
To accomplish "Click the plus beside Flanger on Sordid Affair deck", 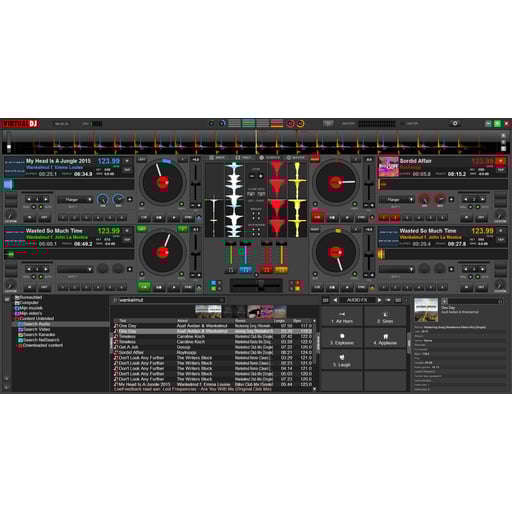I will (451, 199).
